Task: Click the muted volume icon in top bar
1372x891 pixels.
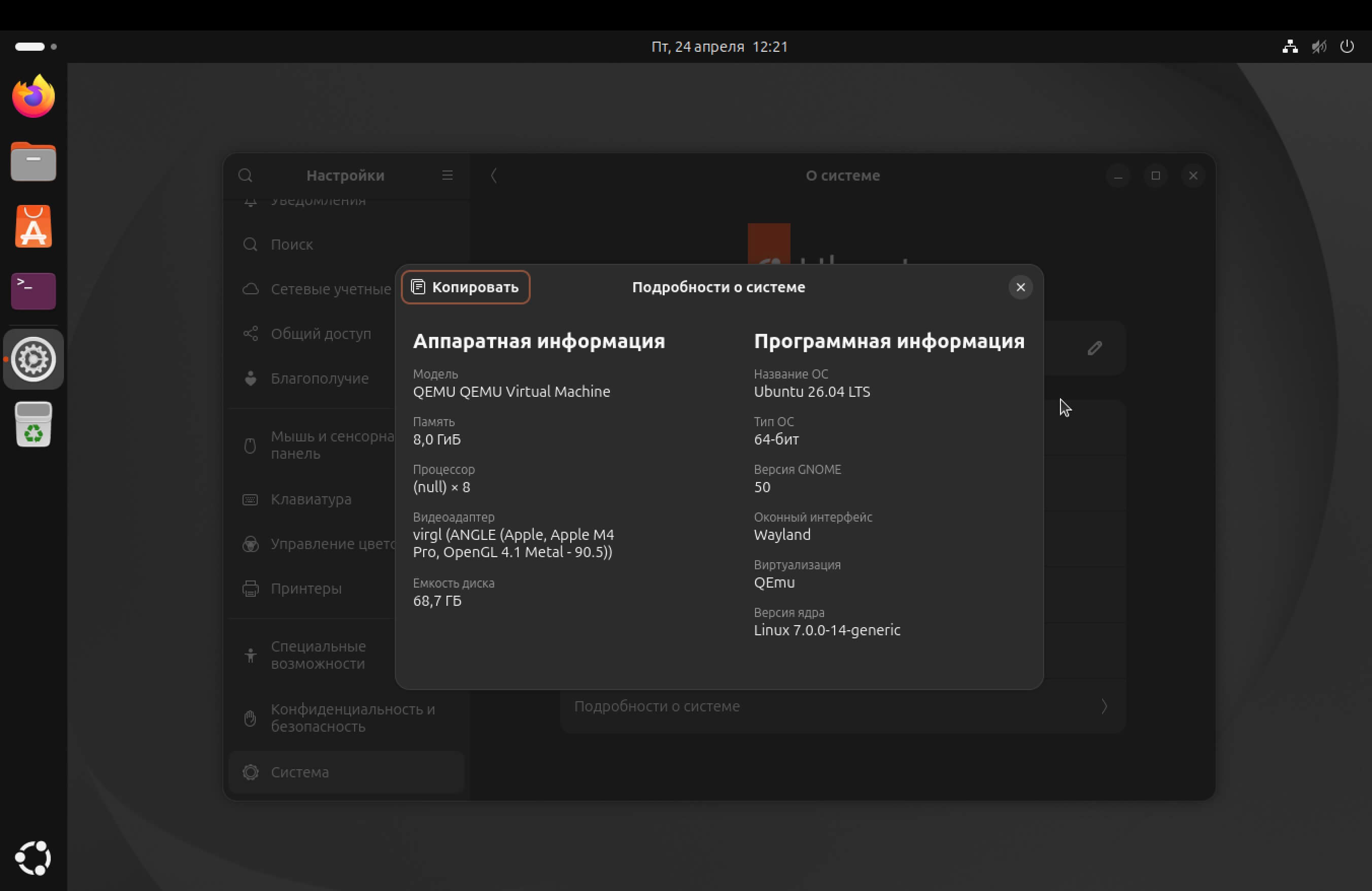Action: tap(1319, 47)
